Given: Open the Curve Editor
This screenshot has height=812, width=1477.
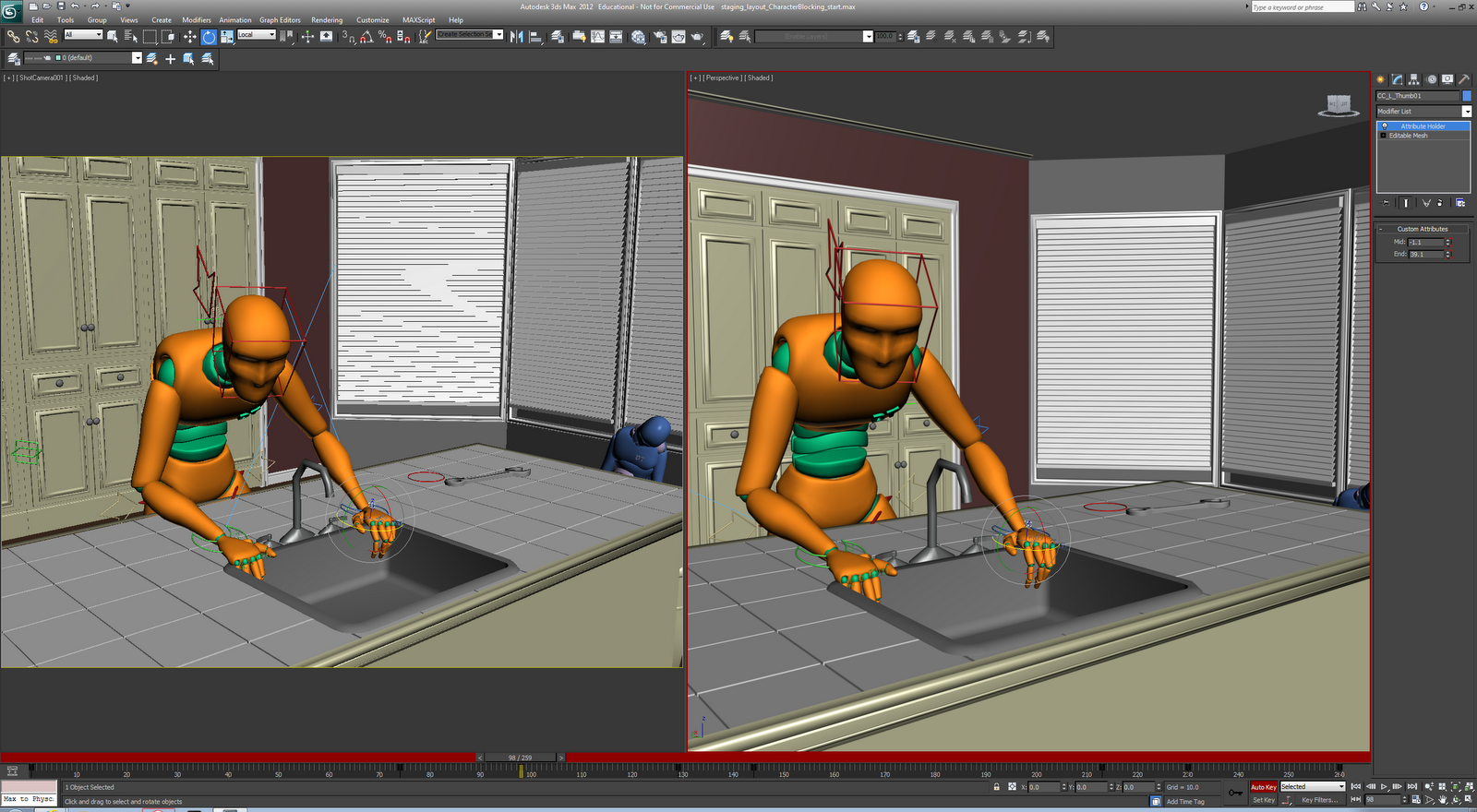Looking at the screenshot, I should [x=598, y=36].
